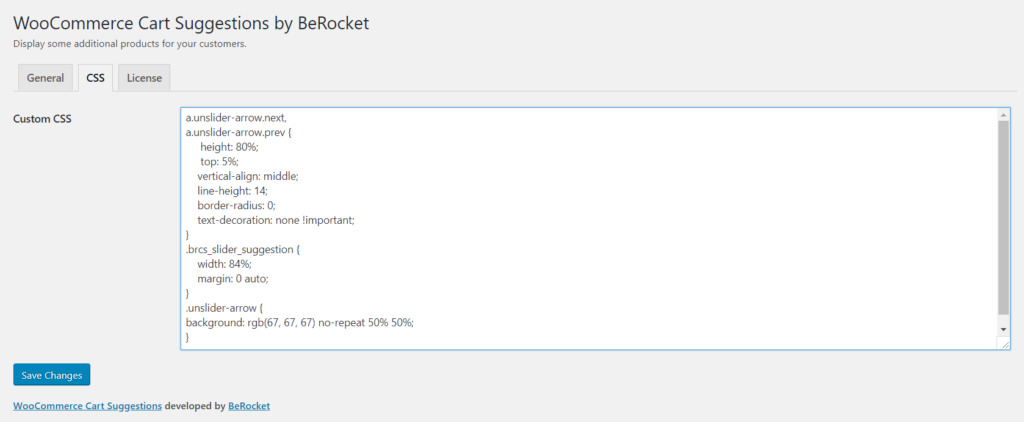Screen dimensions: 1024x422
Task: Place cursor on the 'width: 84%;' line
Action: pos(224,264)
